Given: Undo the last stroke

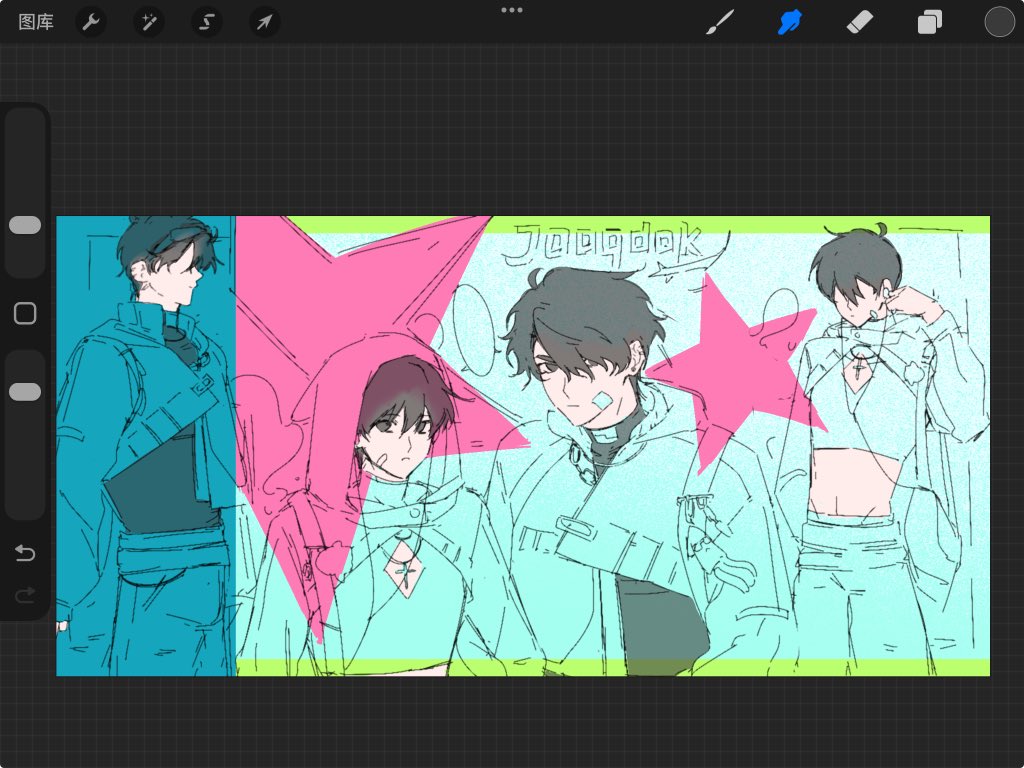Looking at the screenshot, I should pos(25,553).
